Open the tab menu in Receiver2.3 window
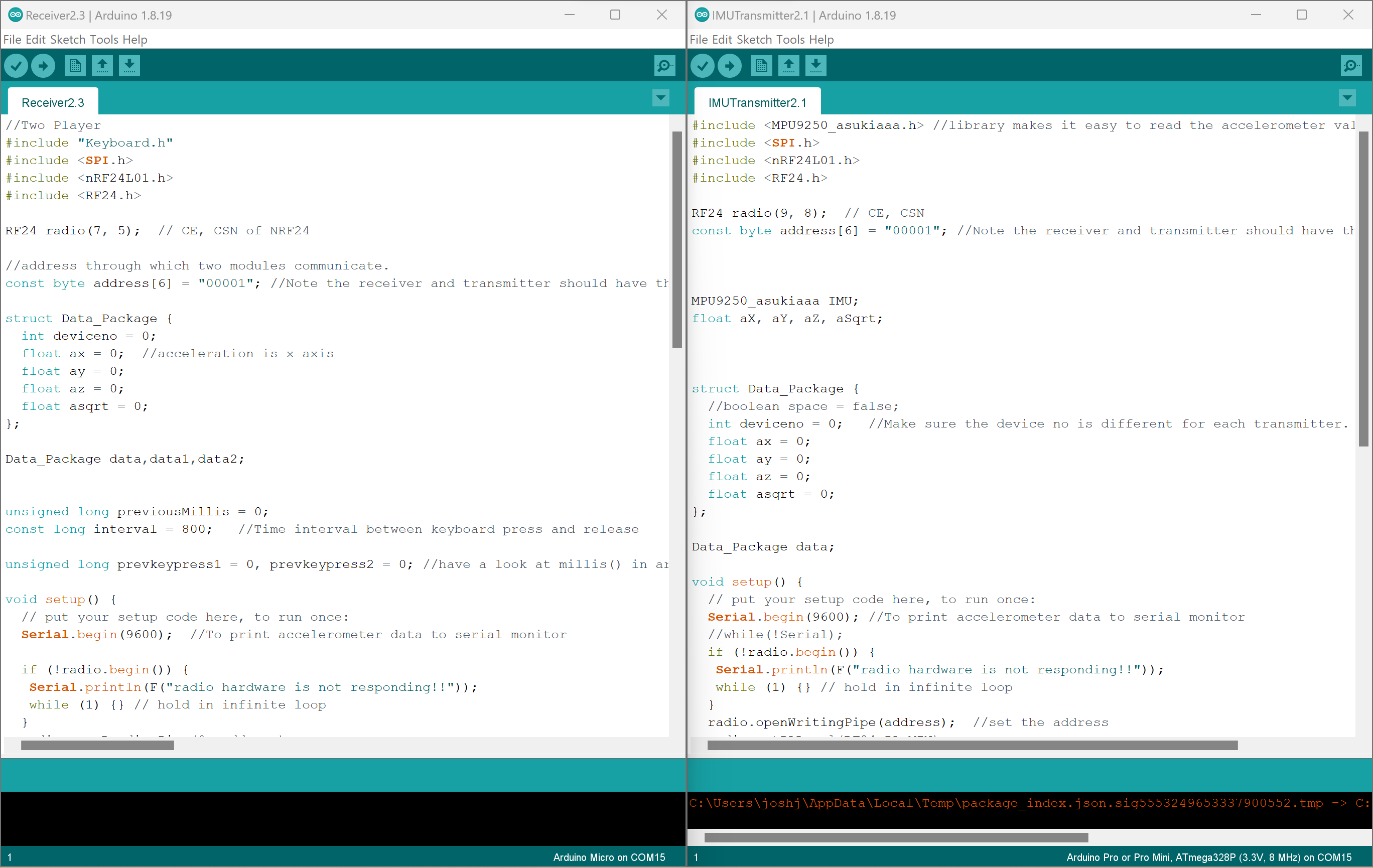Screen dimensions: 1373x868 pyautogui.click(x=661, y=98)
